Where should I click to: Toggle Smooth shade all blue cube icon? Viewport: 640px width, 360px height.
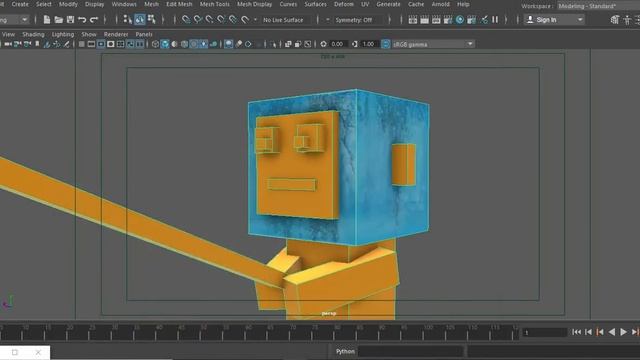(x=165, y=44)
